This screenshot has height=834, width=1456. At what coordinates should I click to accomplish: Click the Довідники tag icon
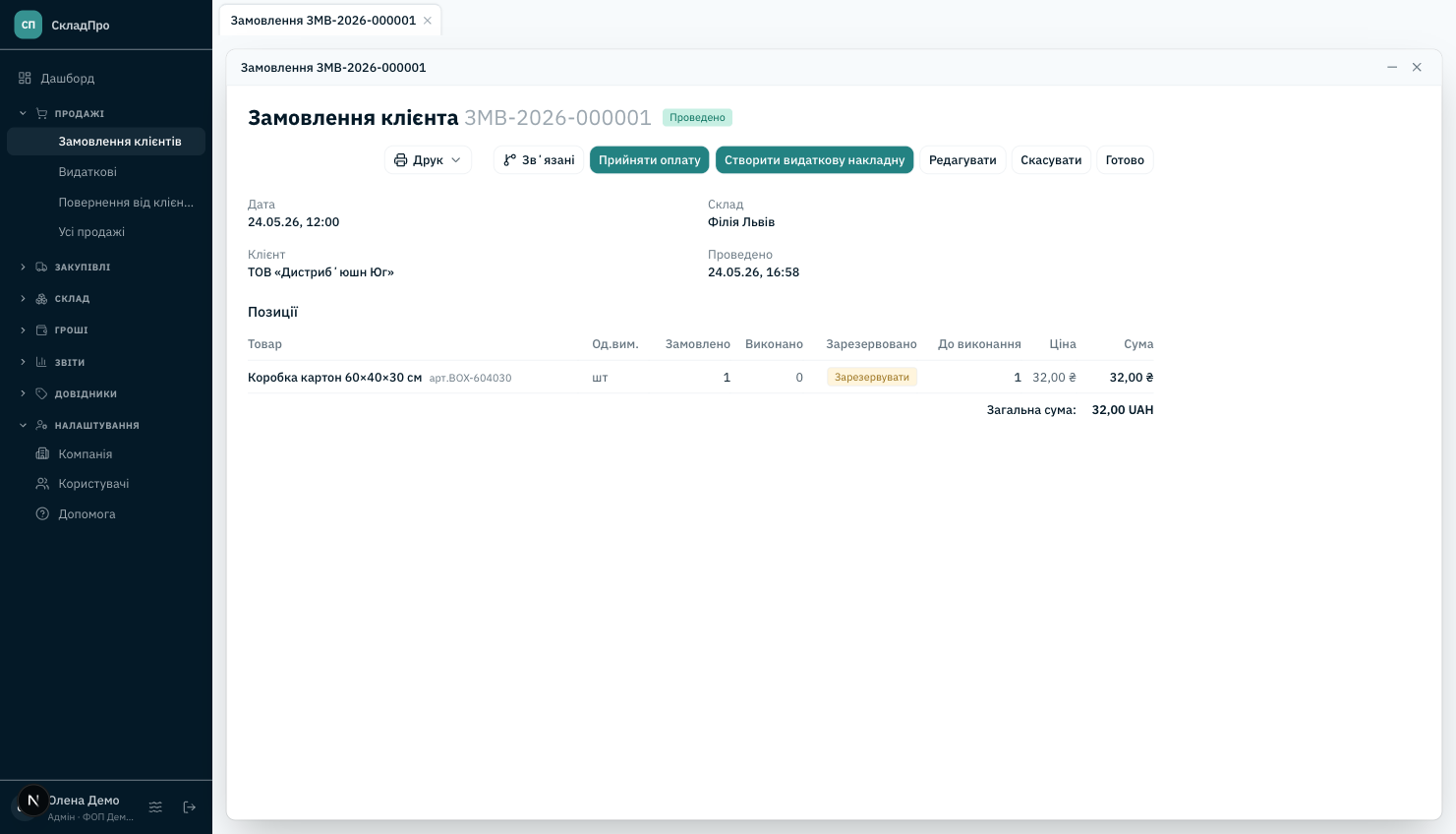coord(41,393)
